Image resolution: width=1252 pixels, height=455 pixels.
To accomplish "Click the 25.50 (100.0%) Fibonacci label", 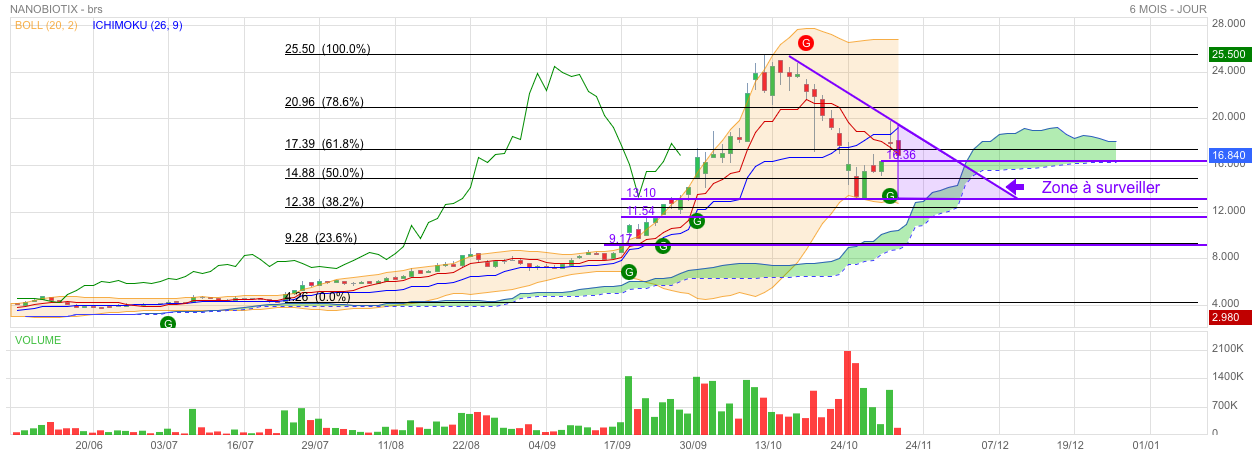I will click(328, 48).
